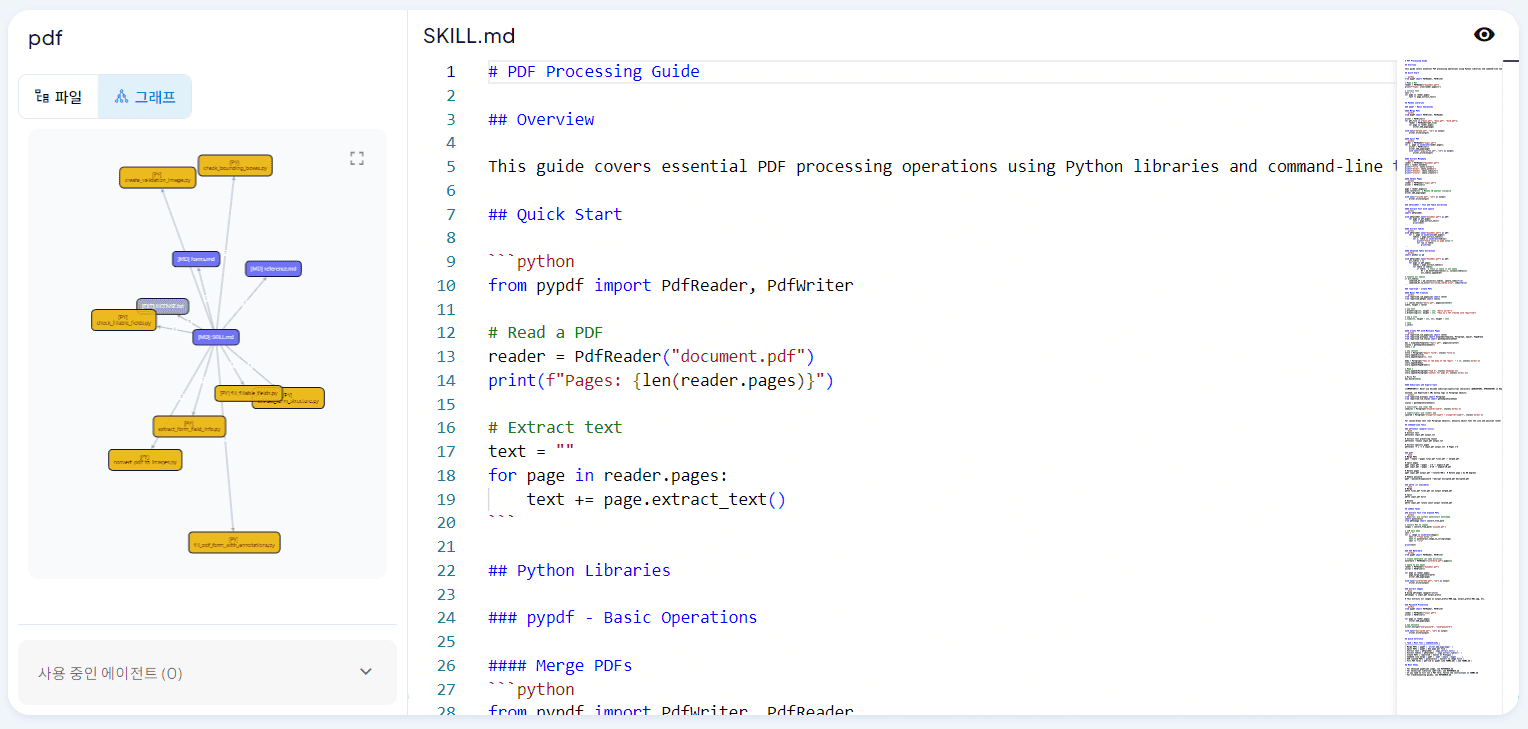Click the '# PDF Processing Guide' heading line
Viewport: 1528px width, 729px height.
(x=594, y=71)
